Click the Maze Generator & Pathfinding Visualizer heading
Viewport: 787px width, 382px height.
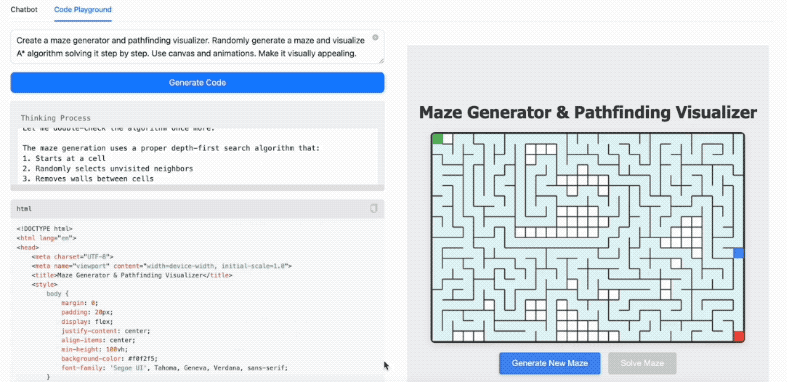pos(588,112)
